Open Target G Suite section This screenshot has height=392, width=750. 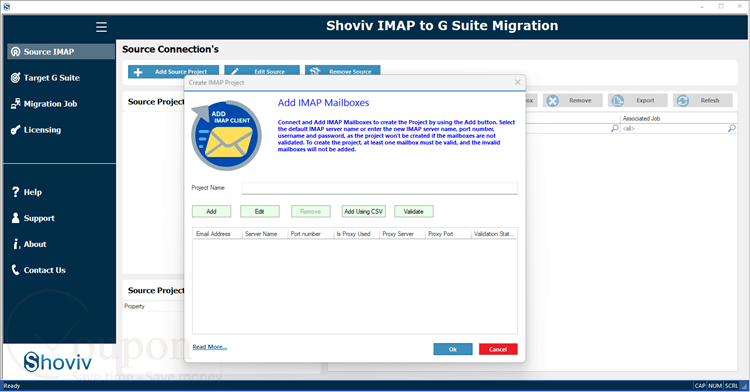(52, 77)
